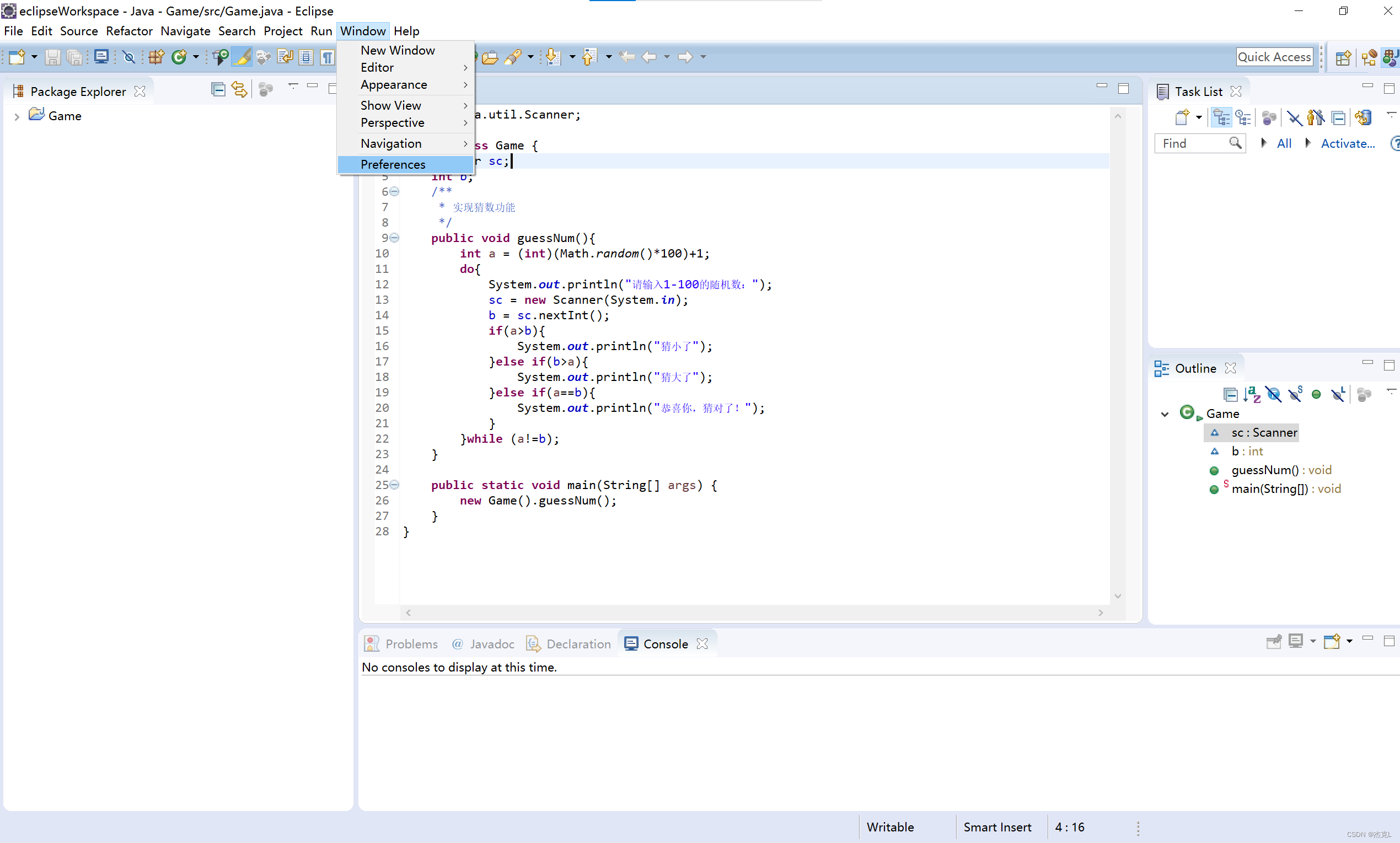The height and width of the screenshot is (843, 1400).
Task: Open the Show View submenu
Action: point(405,106)
